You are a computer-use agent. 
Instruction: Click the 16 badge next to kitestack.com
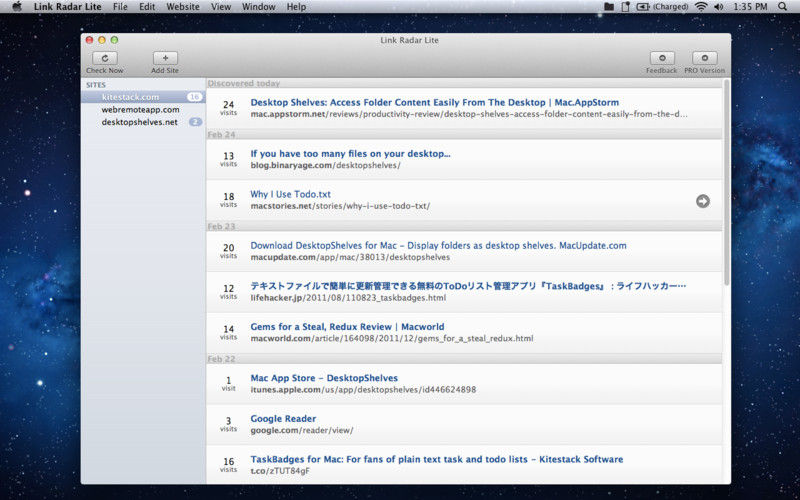(194, 97)
